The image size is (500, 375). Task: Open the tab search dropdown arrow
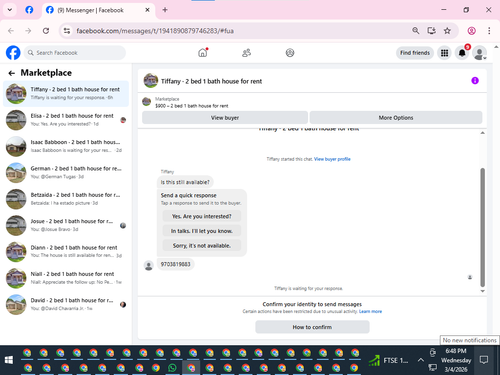(x=10, y=10)
